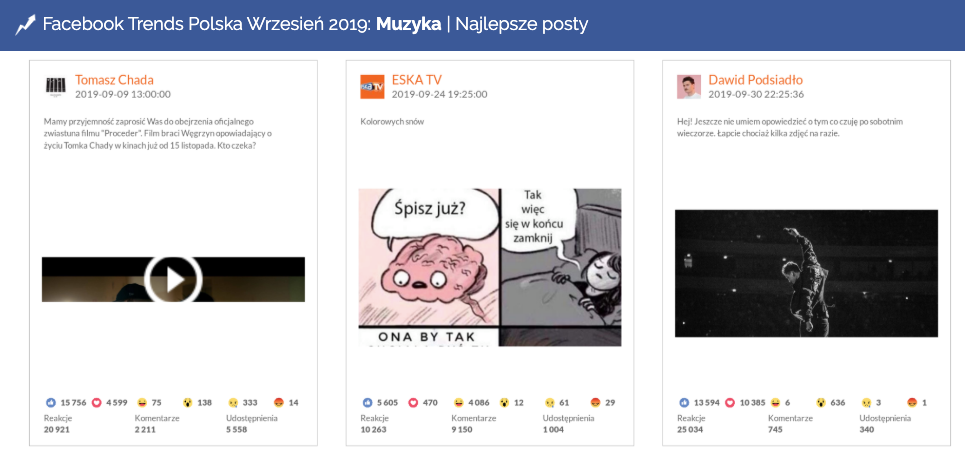Click heart reaction on Dawid Podsiadło post
Screen dimensions: 965x462
[x=730, y=403]
